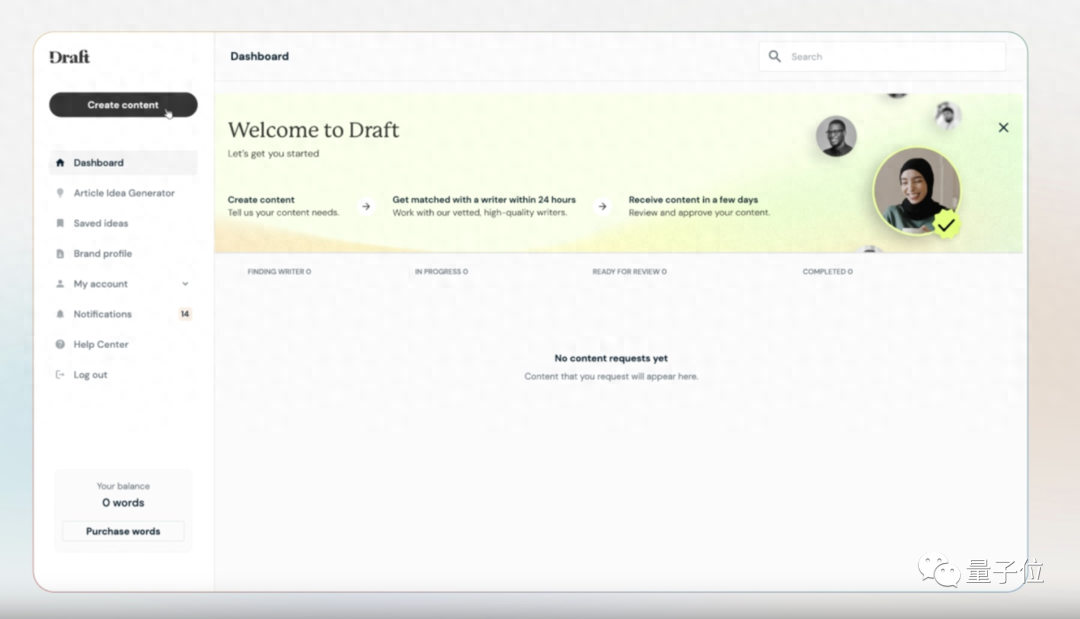
Task: Click the Brand profile document icon
Action: click(x=60, y=254)
